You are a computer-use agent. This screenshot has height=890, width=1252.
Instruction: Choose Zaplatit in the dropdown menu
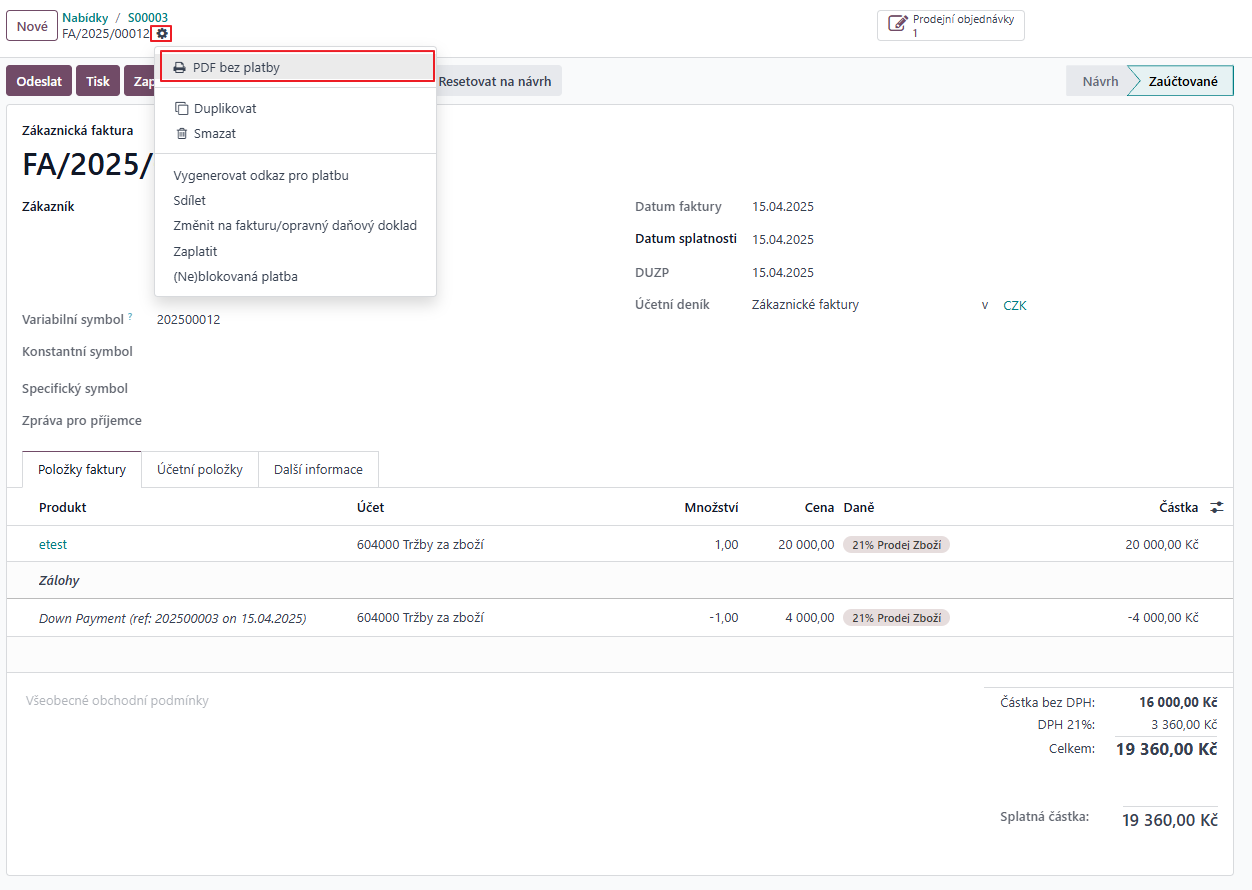tap(195, 252)
